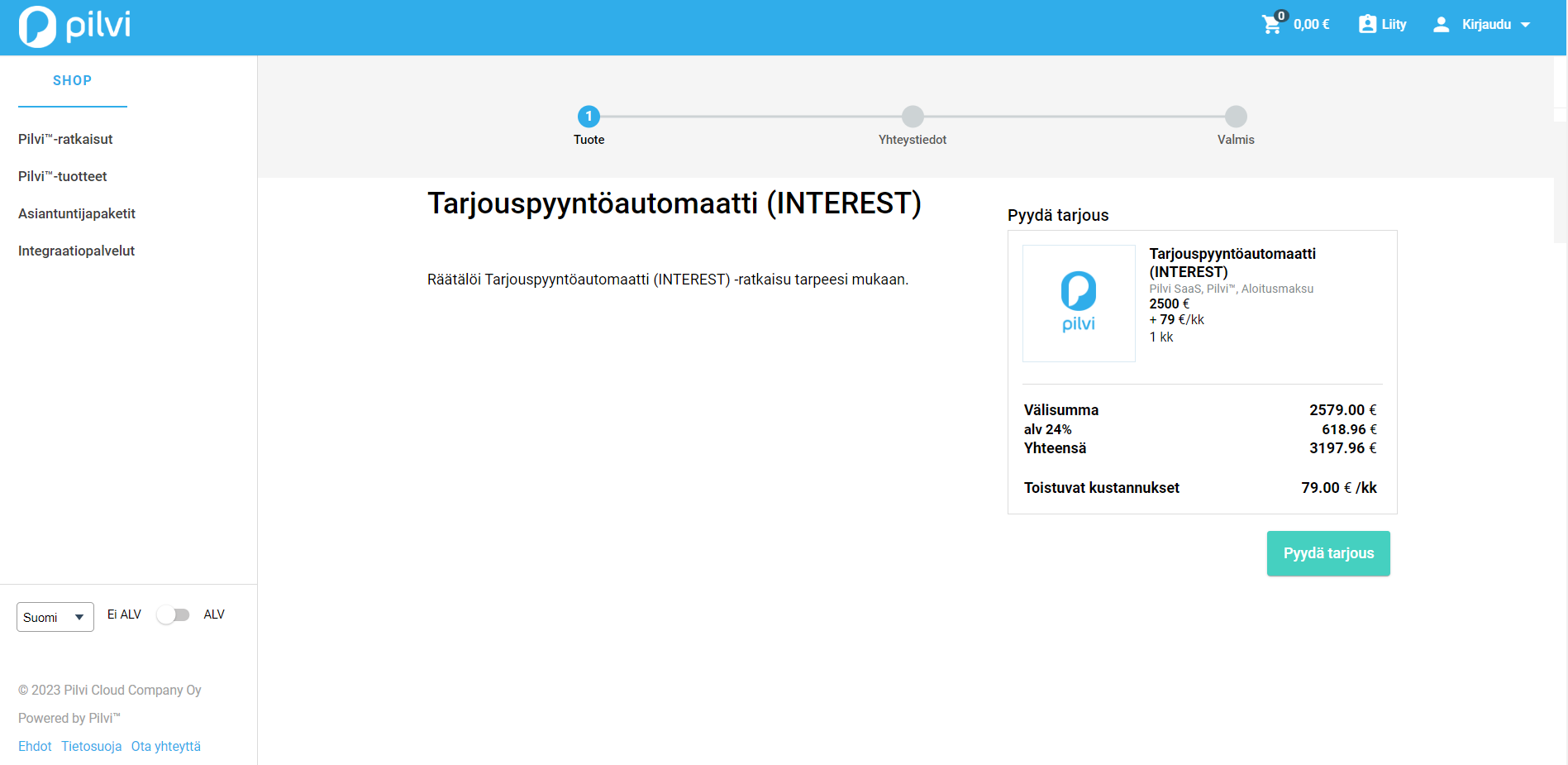Click the 'Pyydä tarjous' section heading

pyautogui.click(x=1058, y=215)
